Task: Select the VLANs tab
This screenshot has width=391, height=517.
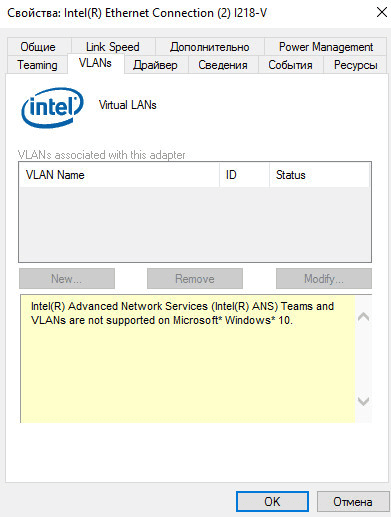Action: click(x=95, y=63)
